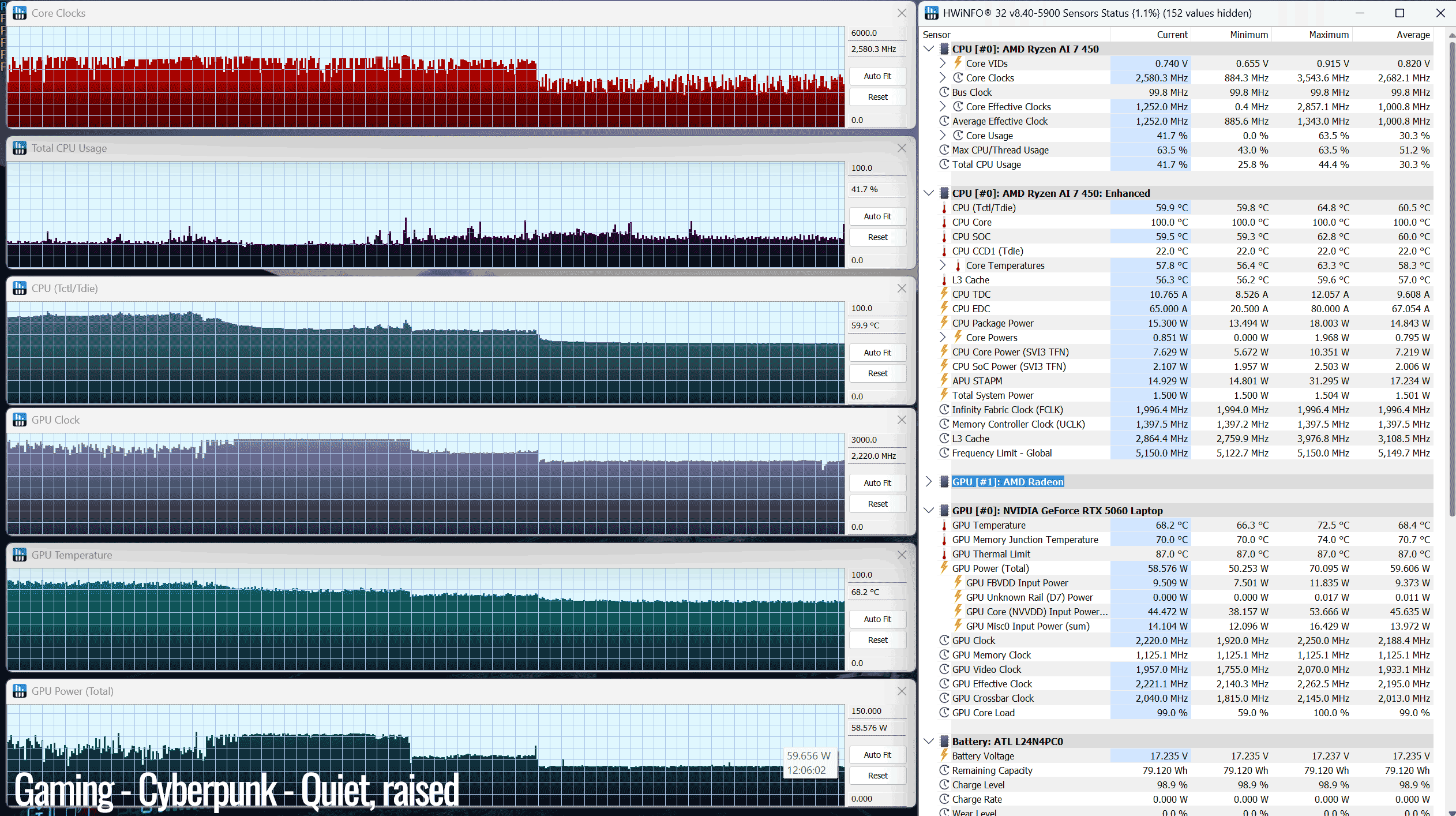Expand the GPU [#1]: AMD Radeon section

coord(929,482)
